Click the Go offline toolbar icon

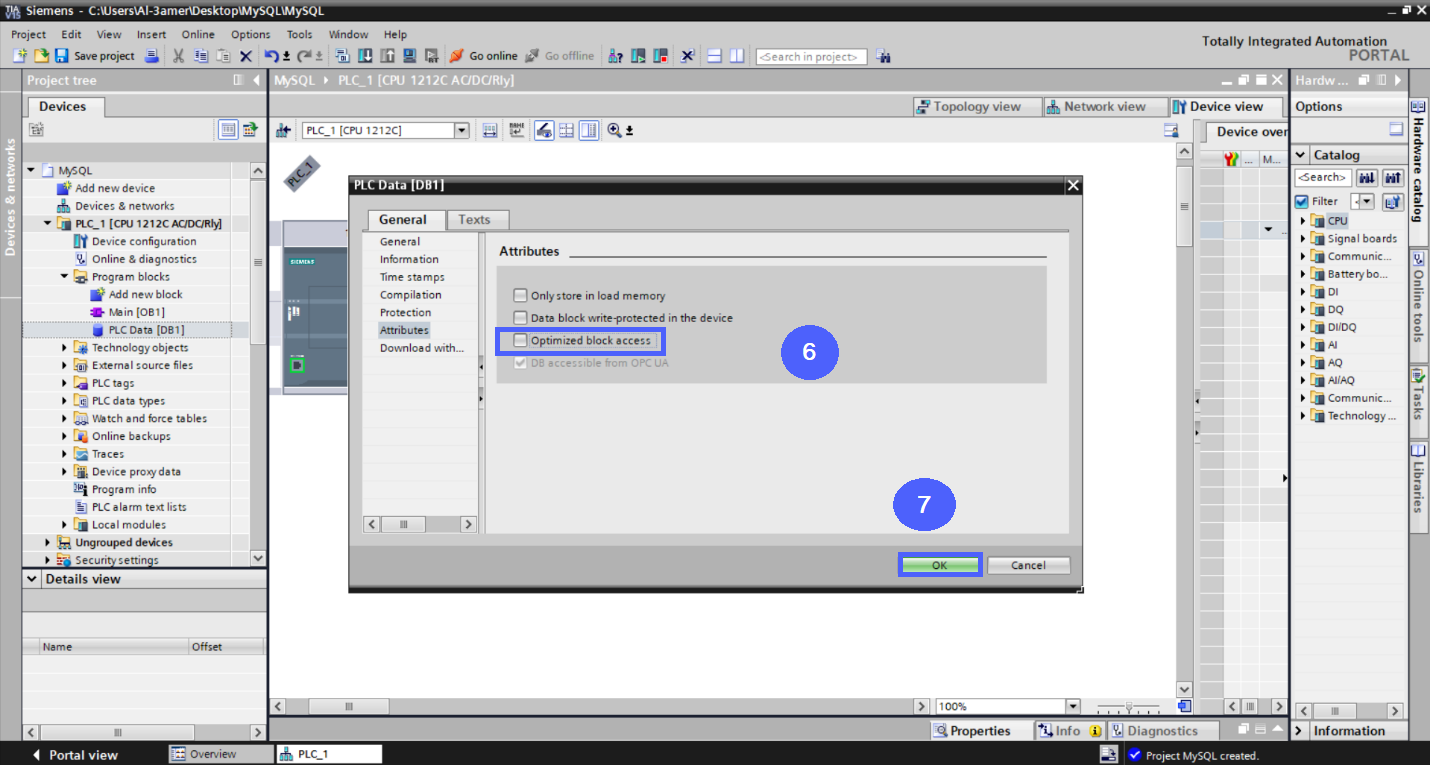pyautogui.click(x=560, y=55)
